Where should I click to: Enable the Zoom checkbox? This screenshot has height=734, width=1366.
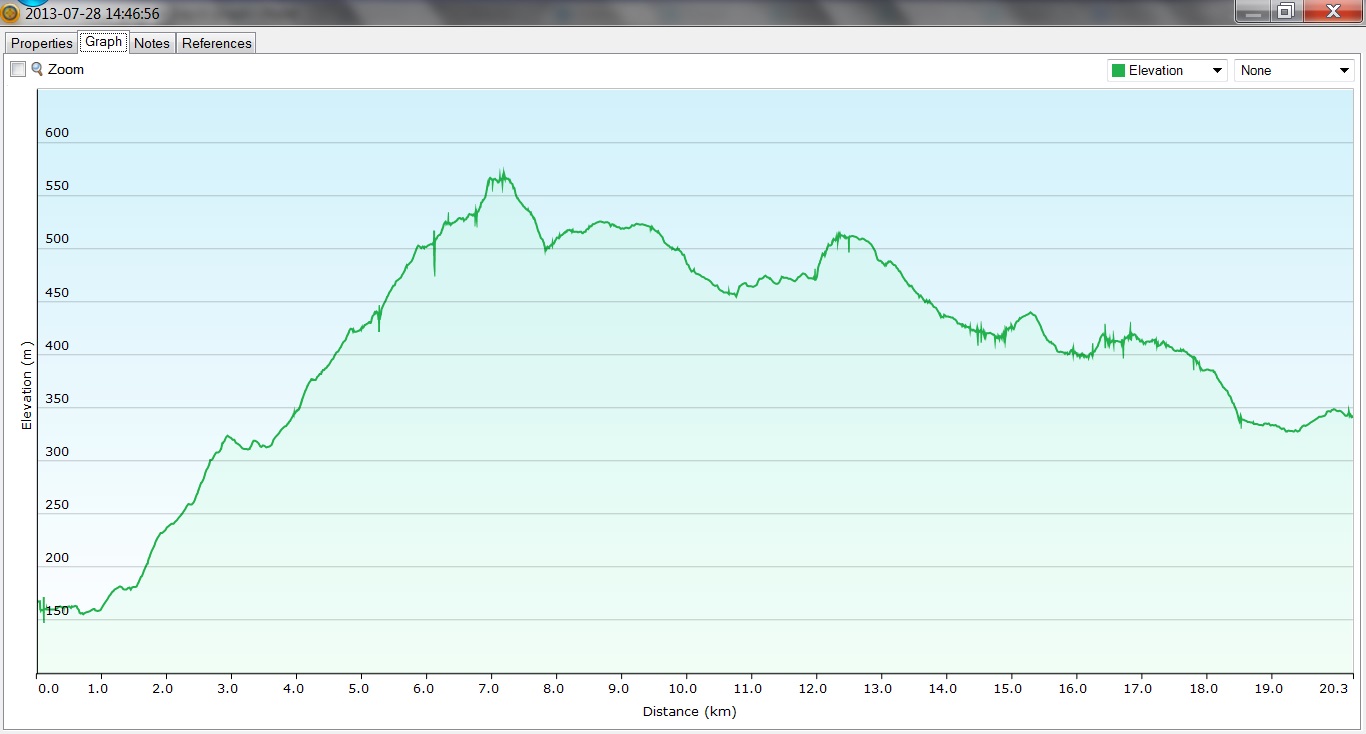tap(18, 69)
